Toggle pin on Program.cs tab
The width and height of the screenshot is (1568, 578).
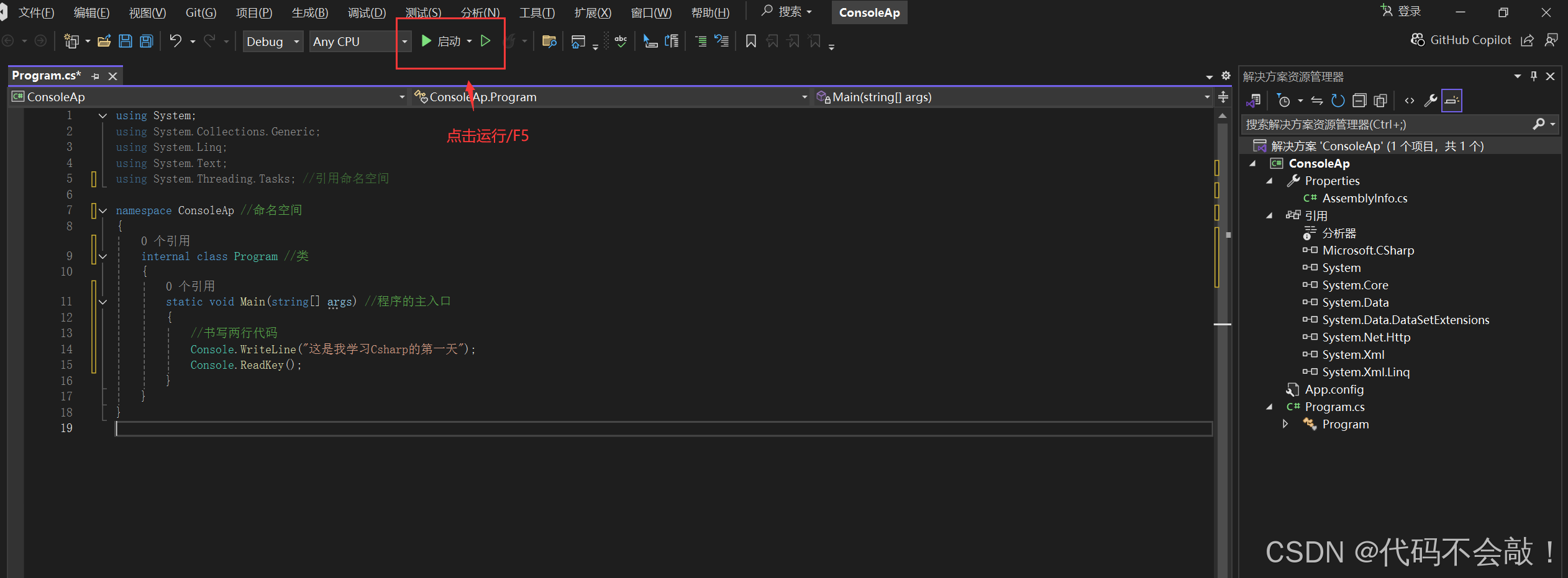pos(95,76)
